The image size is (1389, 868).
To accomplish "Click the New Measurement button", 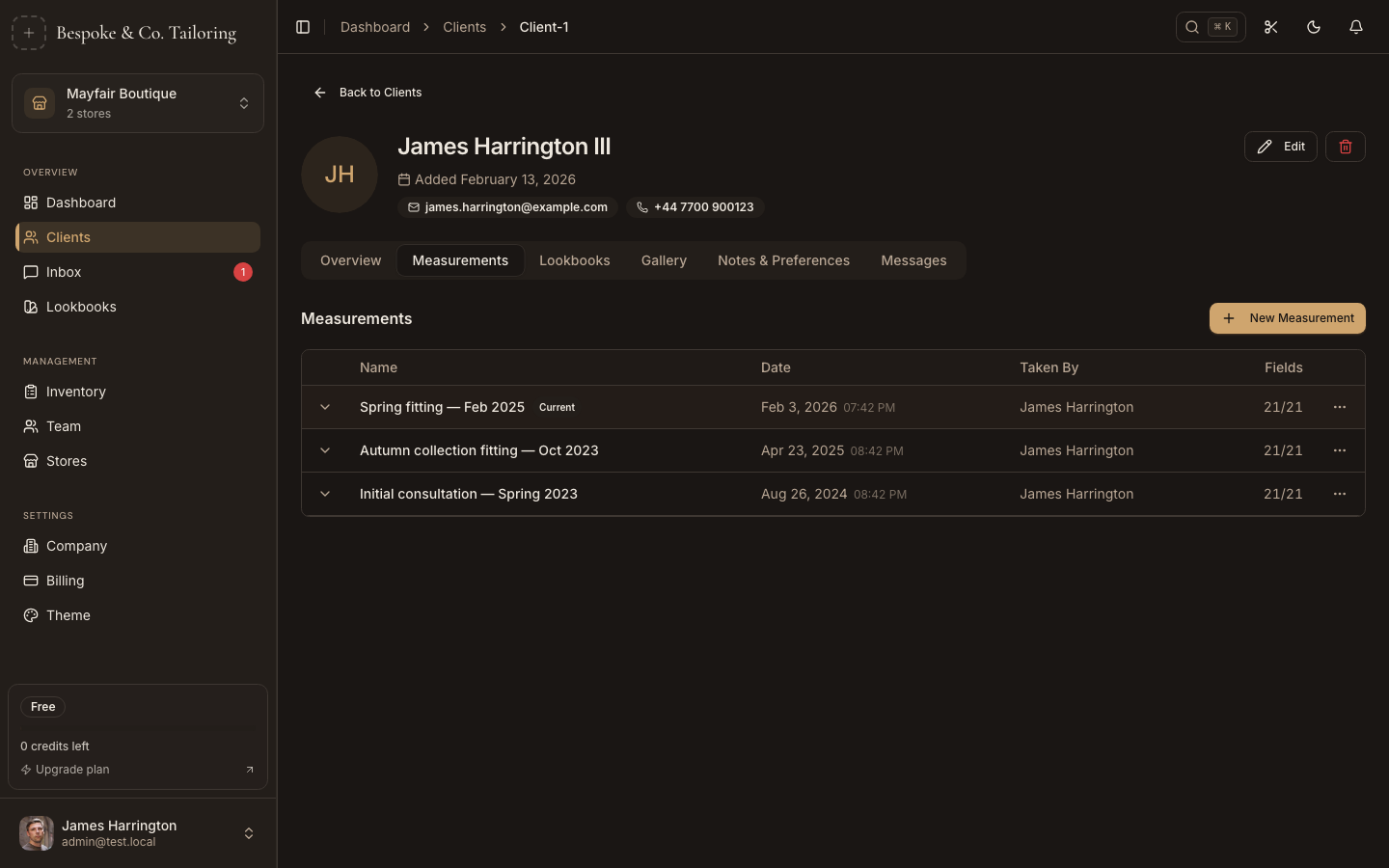I will point(1287,318).
